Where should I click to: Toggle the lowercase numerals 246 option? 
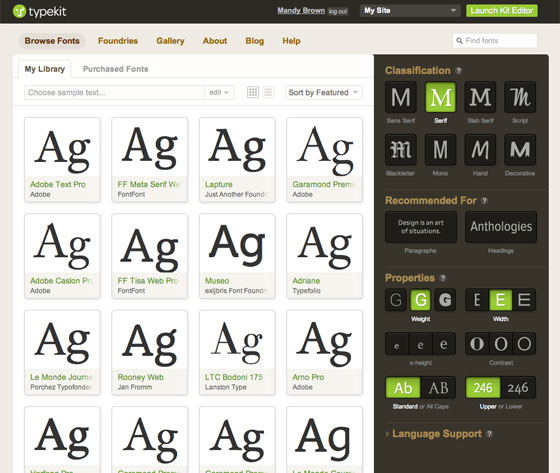tap(518, 388)
